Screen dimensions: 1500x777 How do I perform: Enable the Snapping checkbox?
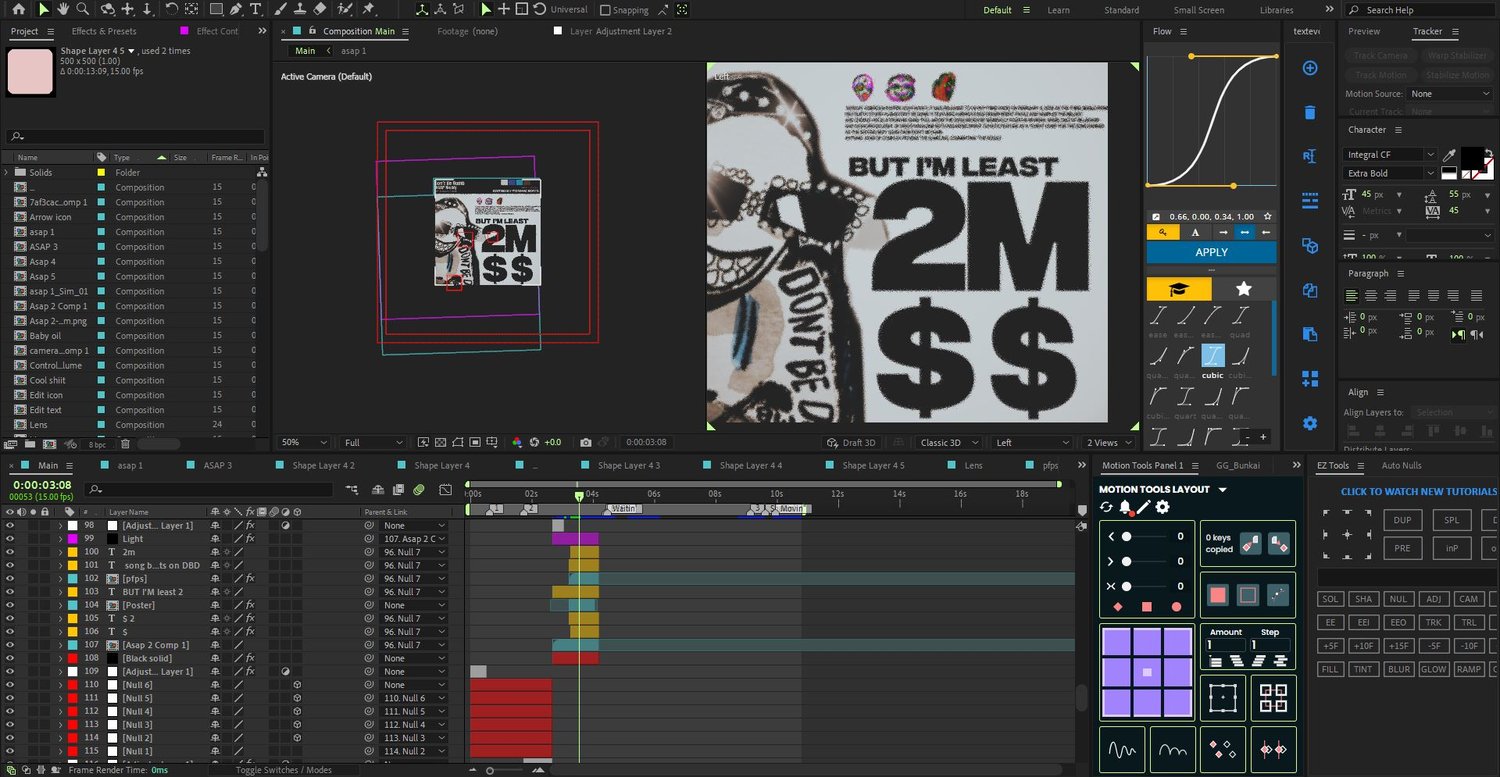tap(605, 10)
